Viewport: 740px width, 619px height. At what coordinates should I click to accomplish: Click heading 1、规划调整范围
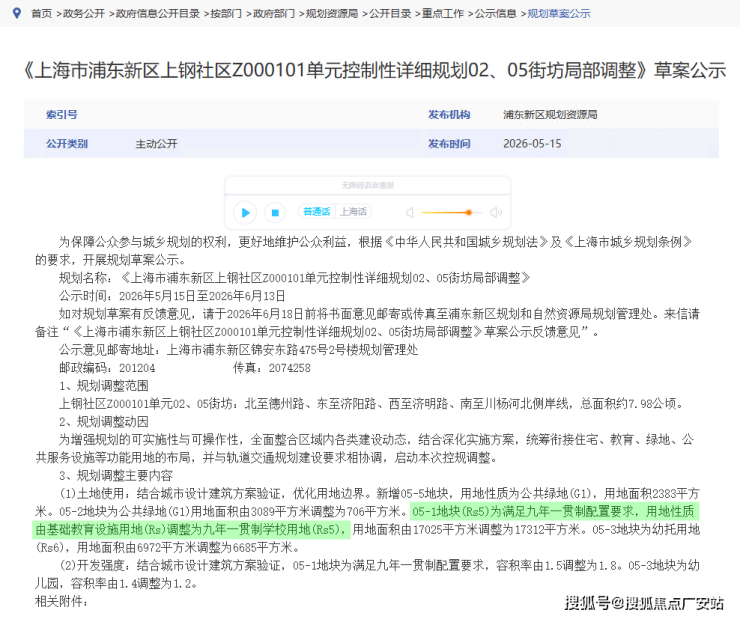[103, 385]
